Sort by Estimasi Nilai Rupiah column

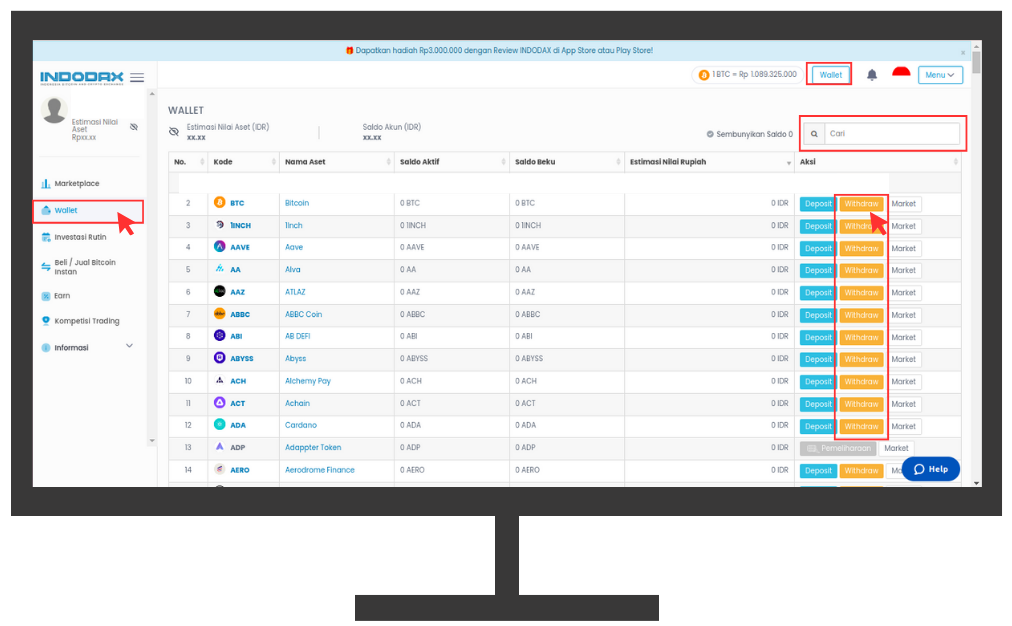coord(709,162)
